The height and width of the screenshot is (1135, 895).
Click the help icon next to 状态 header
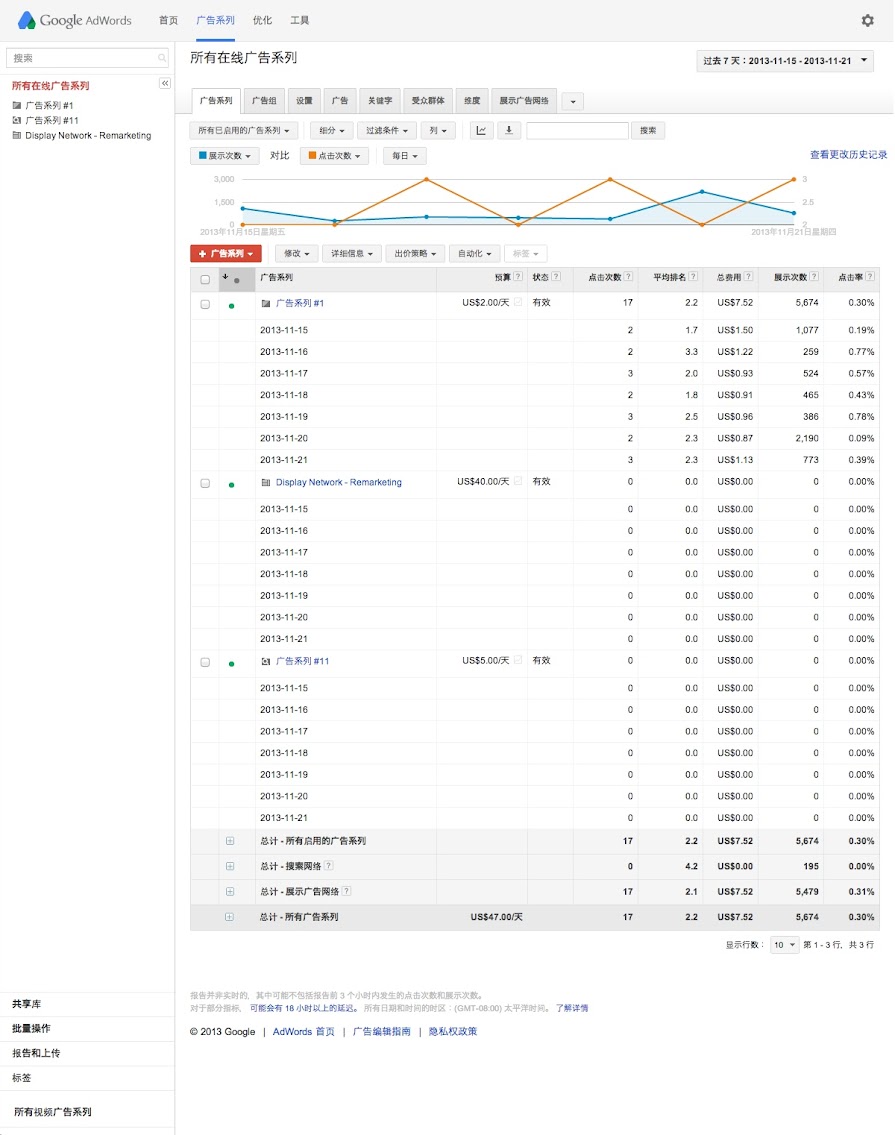[x=555, y=277]
